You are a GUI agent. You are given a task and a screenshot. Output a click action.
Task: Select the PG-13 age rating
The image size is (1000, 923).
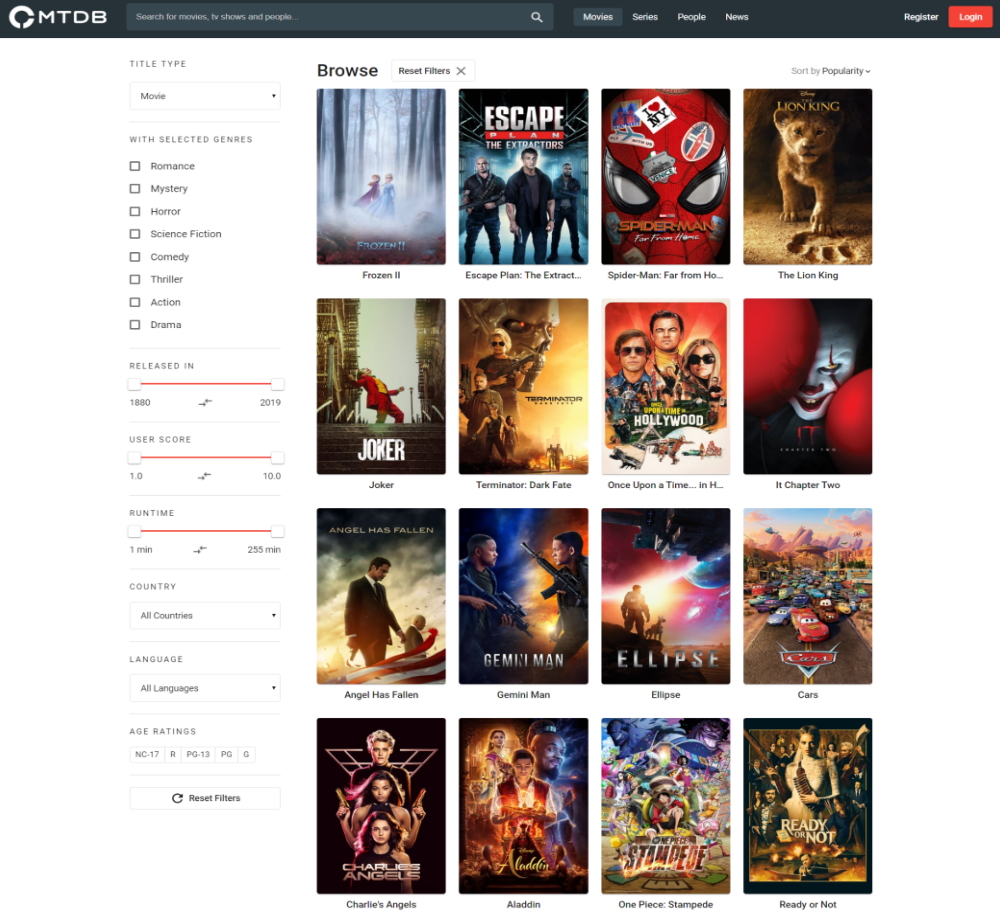pos(198,754)
